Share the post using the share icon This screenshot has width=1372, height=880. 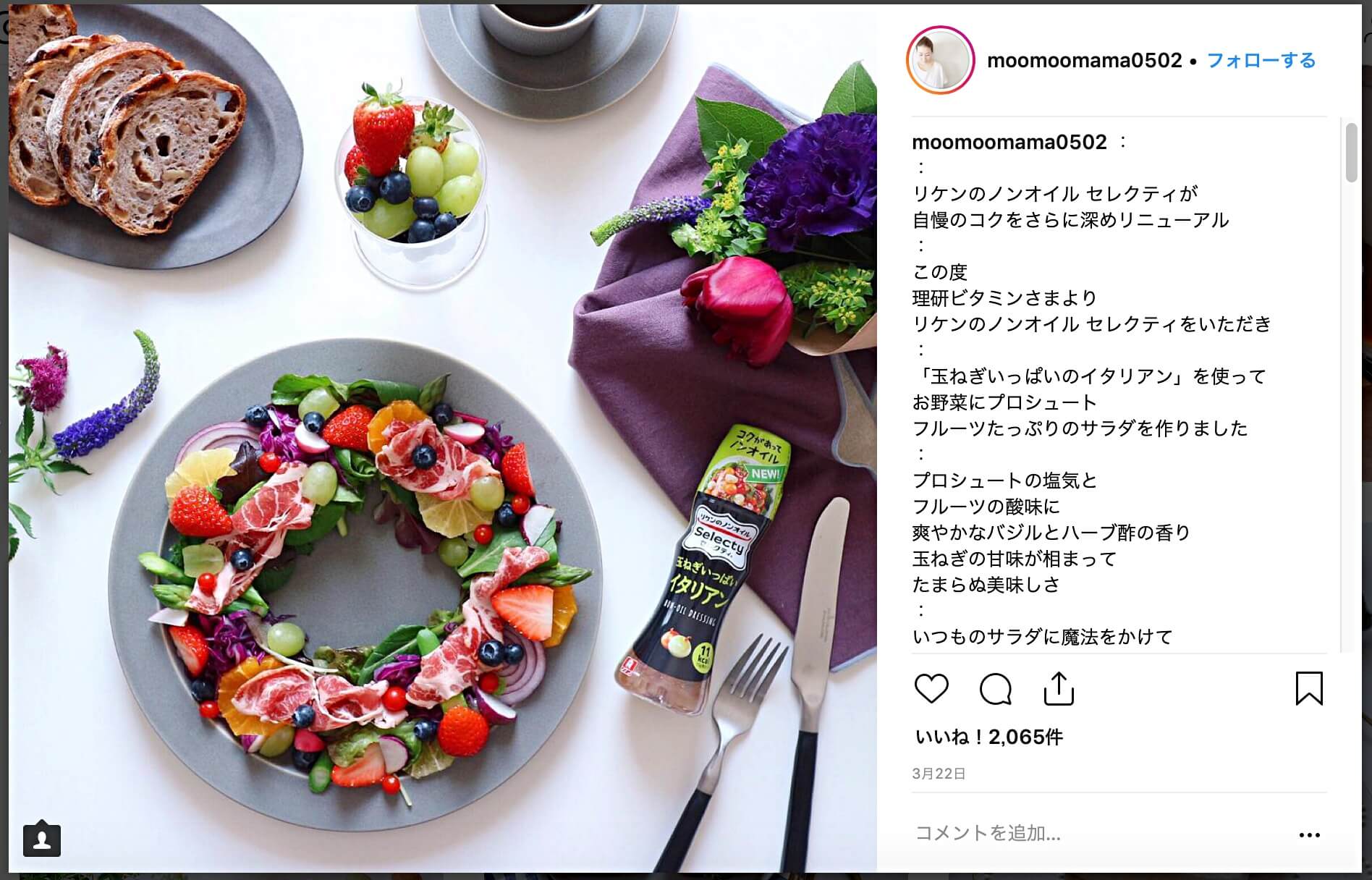click(x=1059, y=688)
